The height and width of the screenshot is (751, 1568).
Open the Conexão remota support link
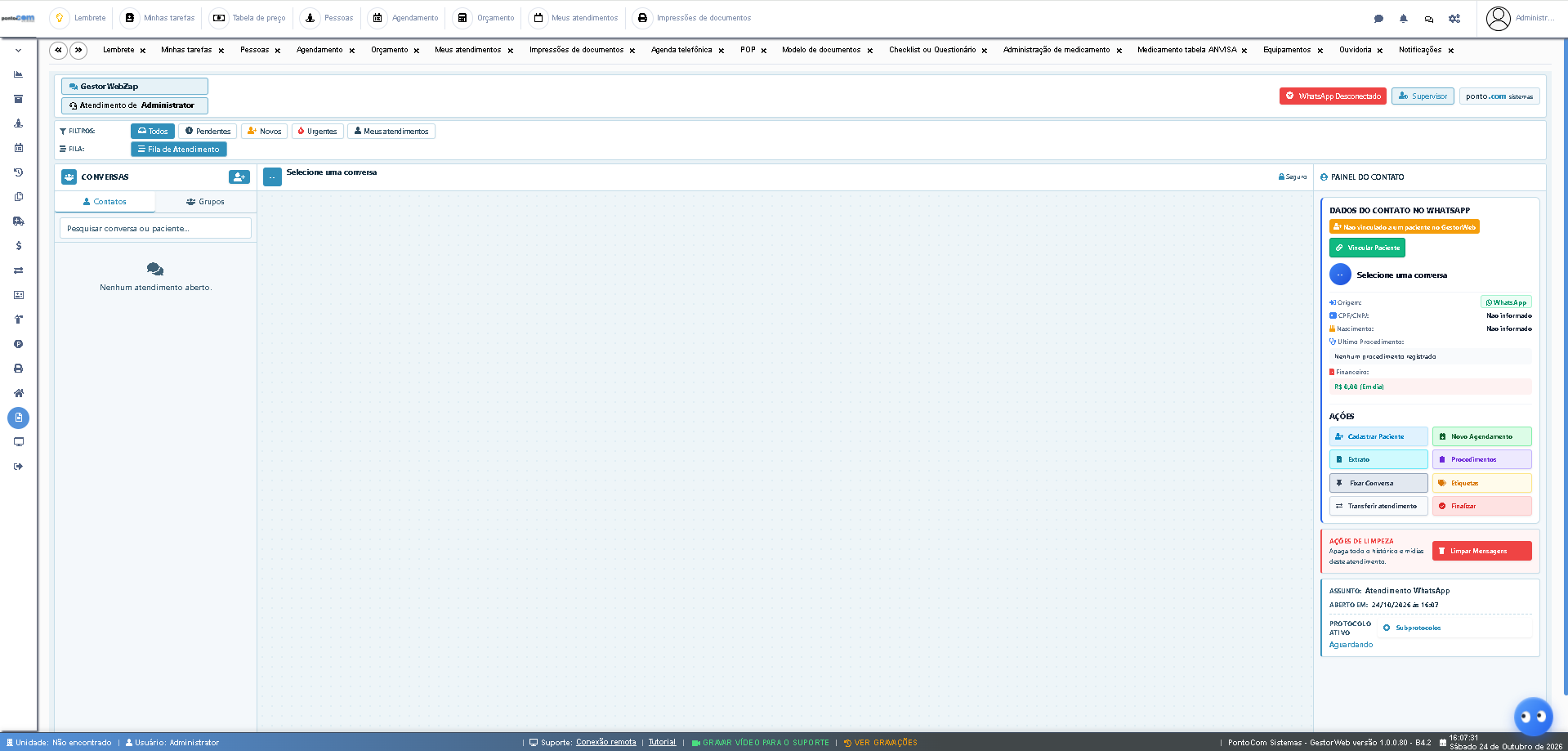[605, 742]
